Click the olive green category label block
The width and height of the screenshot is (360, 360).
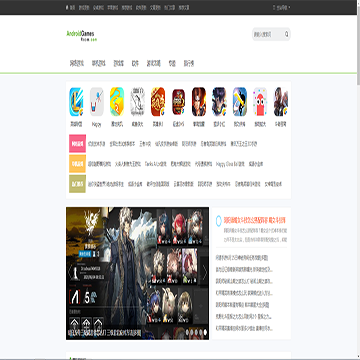77,184
